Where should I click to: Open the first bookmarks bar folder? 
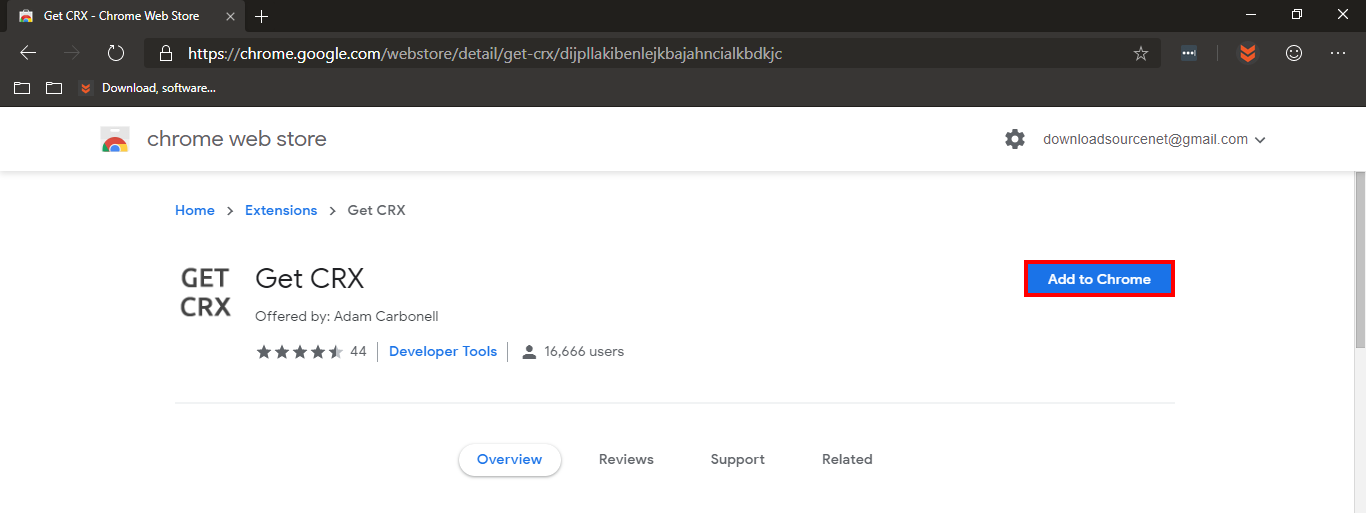coord(22,88)
